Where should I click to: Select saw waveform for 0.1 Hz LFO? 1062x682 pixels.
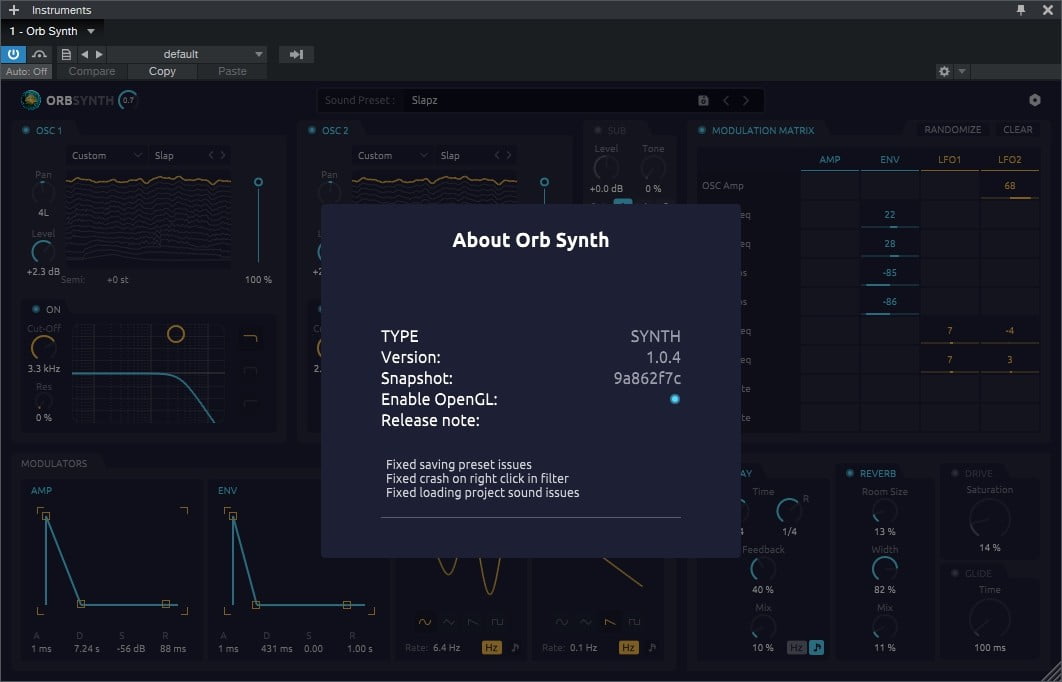pos(610,622)
